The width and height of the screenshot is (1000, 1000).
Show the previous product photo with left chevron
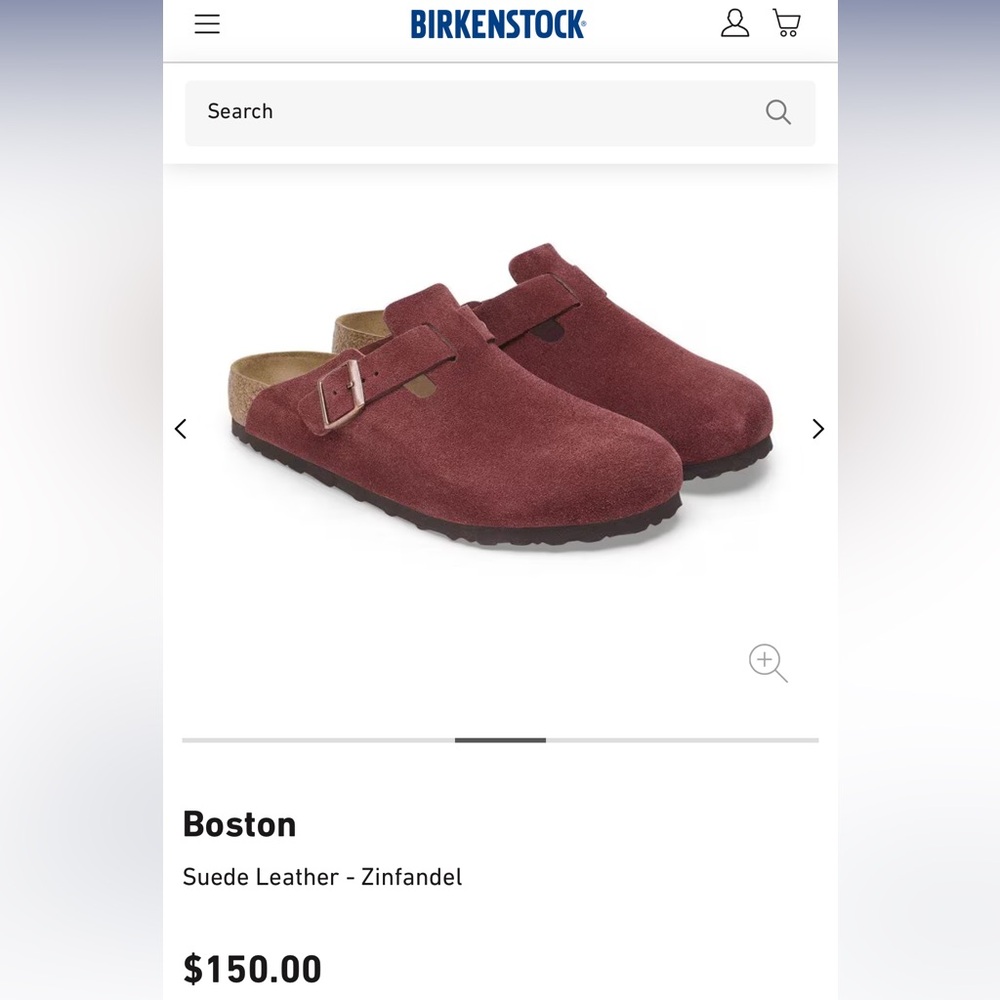(x=181, y=428)
